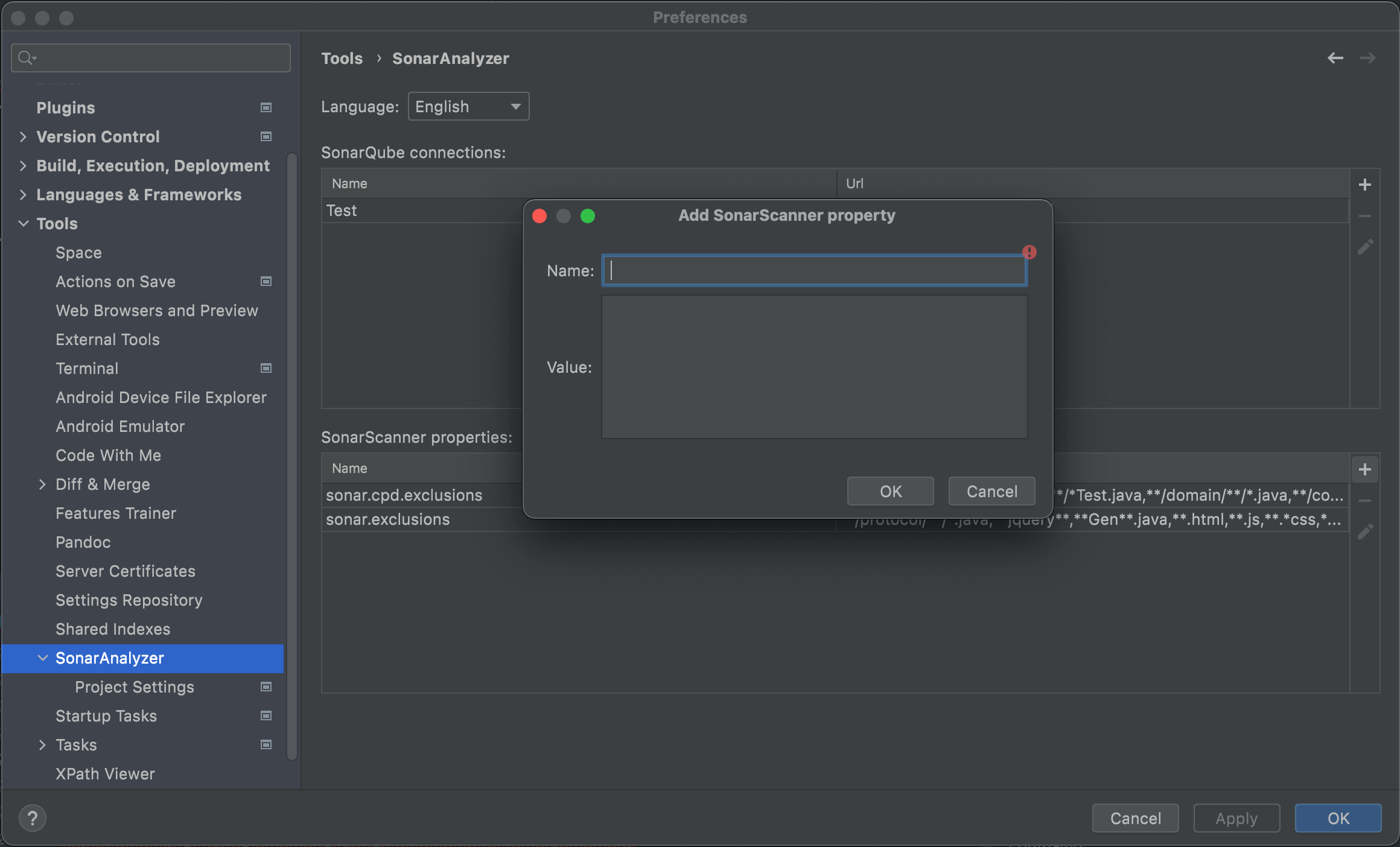
Task: Open Code With Me settings
Action: (x=108, y=455)
